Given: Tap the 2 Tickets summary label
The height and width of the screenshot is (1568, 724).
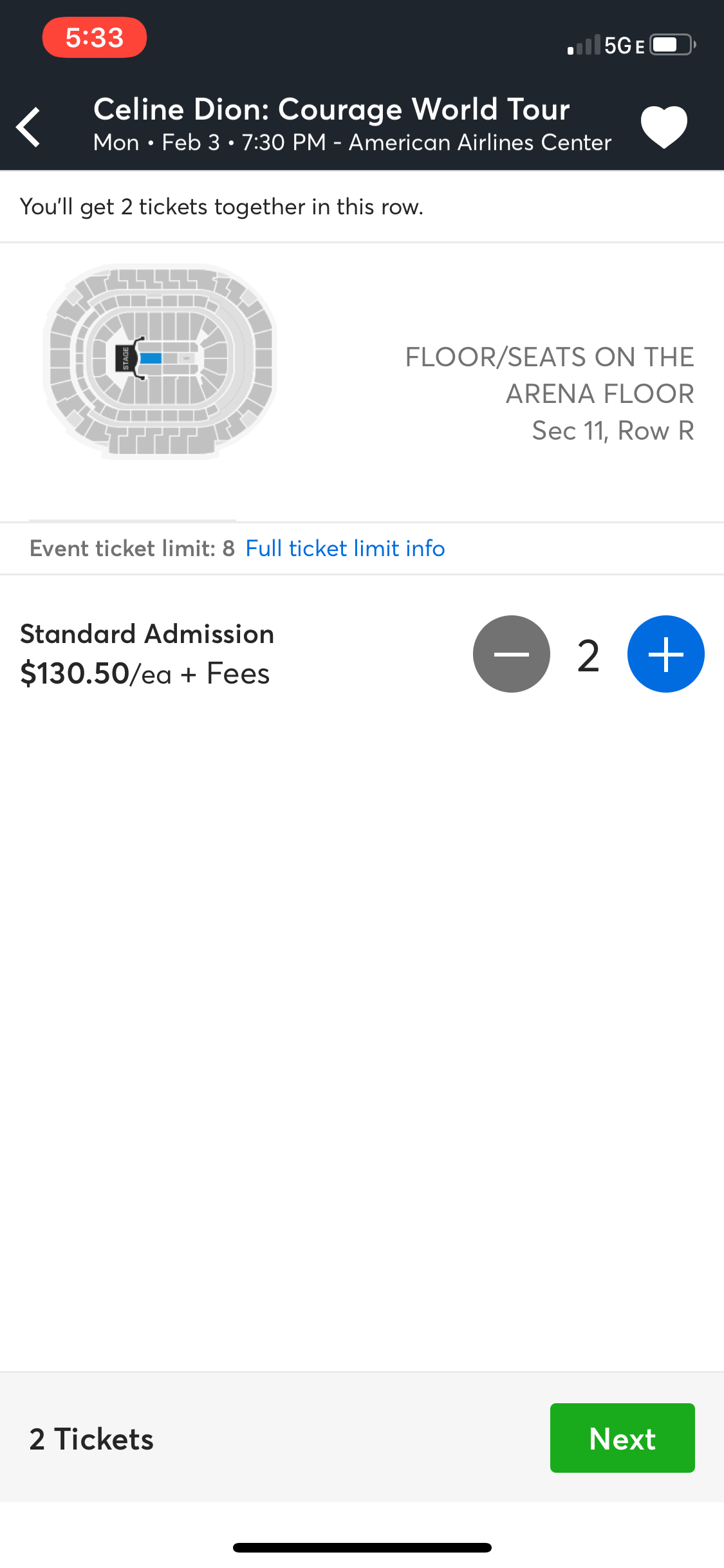Looking at the screenshot, I should 91,1439.
